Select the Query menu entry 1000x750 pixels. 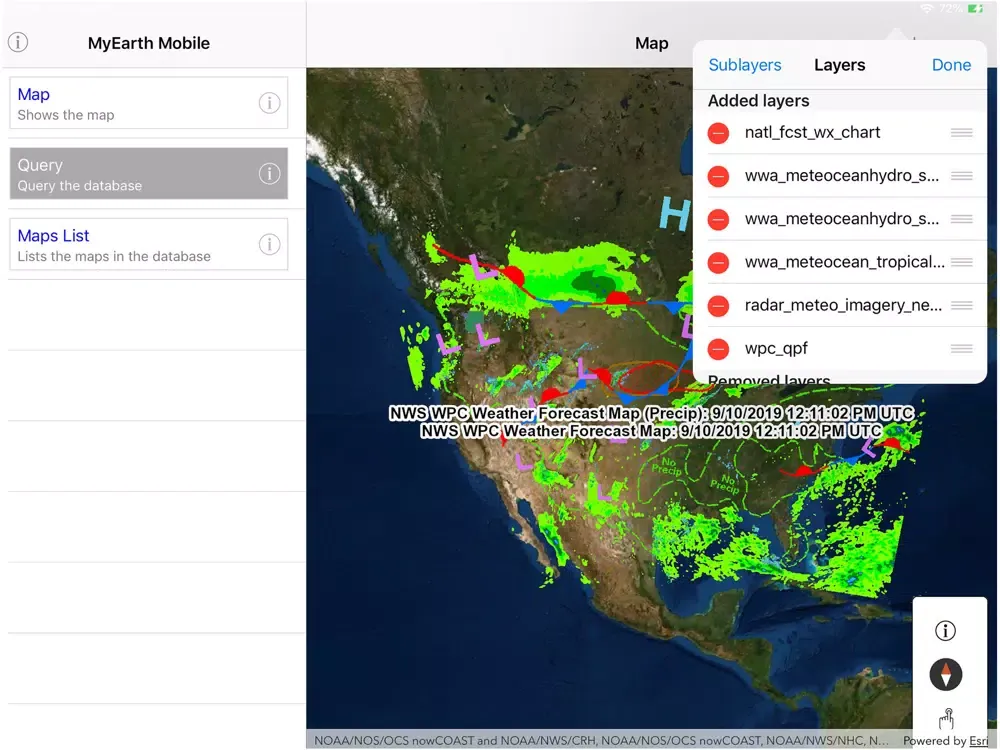click(x=149, y=173)
